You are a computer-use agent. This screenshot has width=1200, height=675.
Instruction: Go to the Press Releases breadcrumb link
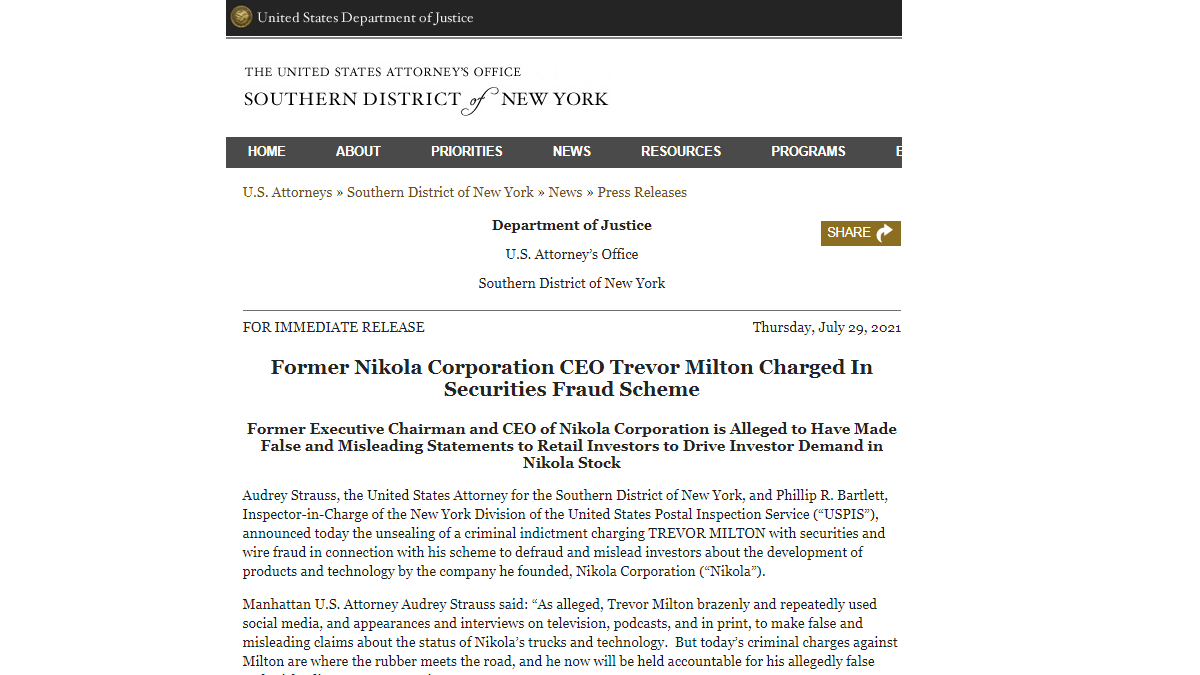(642, 192)
